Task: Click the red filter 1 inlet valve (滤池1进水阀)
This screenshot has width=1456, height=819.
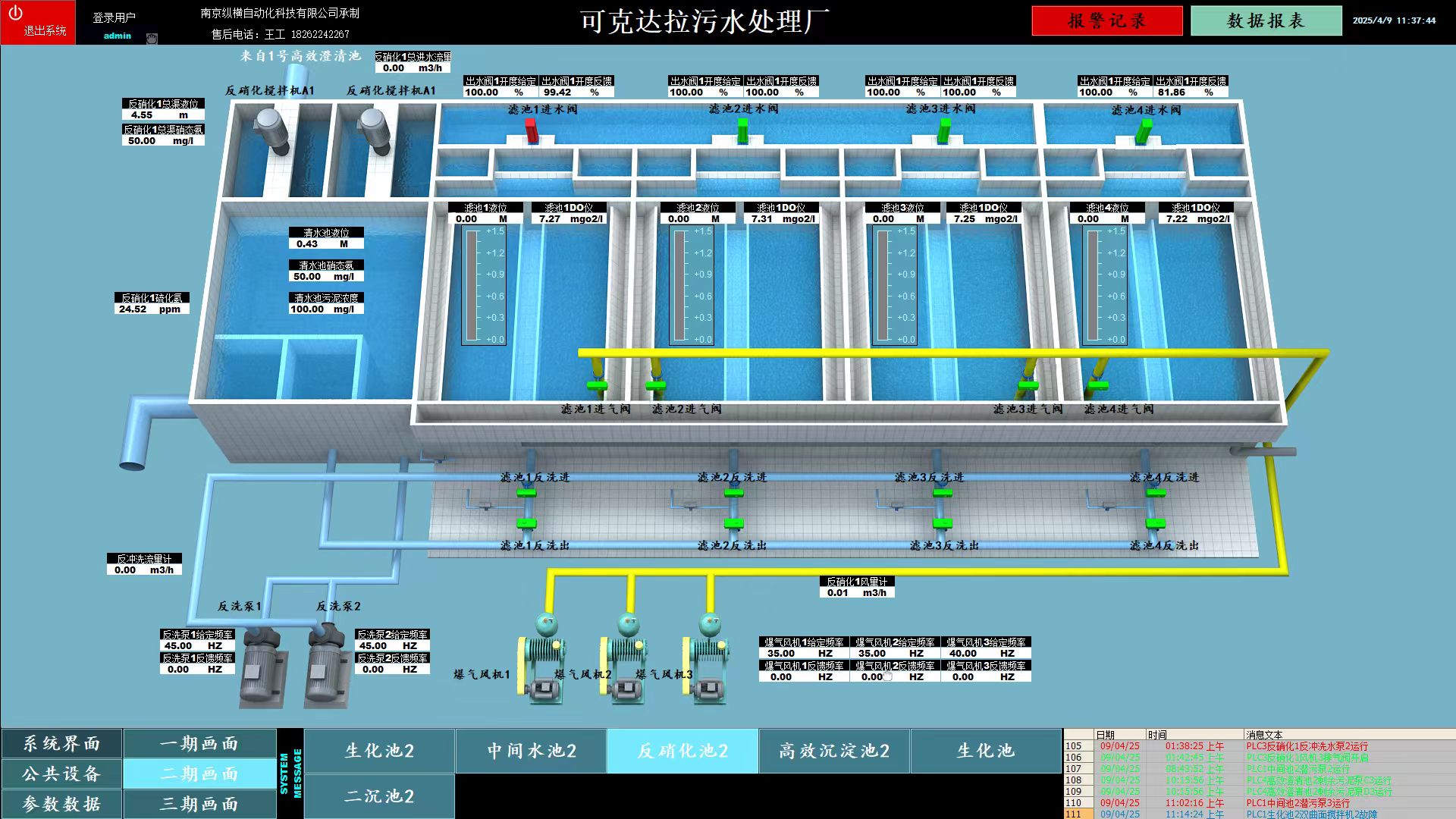Action: point(532,130)
